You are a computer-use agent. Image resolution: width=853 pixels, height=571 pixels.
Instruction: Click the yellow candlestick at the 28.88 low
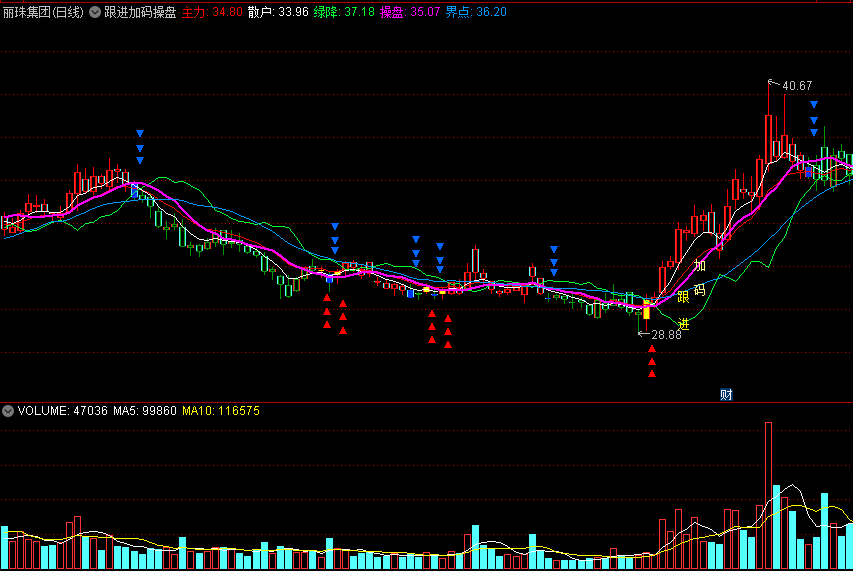point(646,310)
